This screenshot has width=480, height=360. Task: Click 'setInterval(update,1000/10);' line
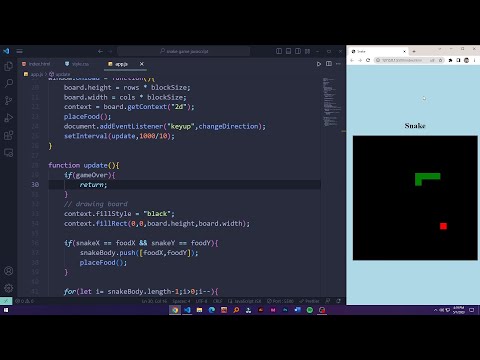click(x=119, y=136)
